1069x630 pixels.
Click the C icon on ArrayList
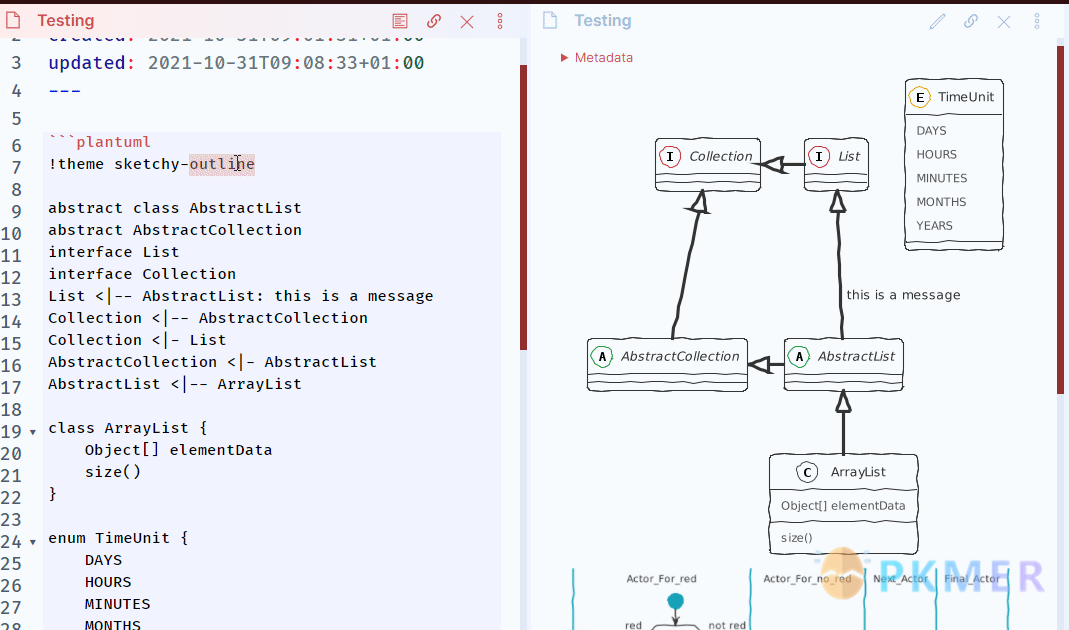(x=807, y=472)
